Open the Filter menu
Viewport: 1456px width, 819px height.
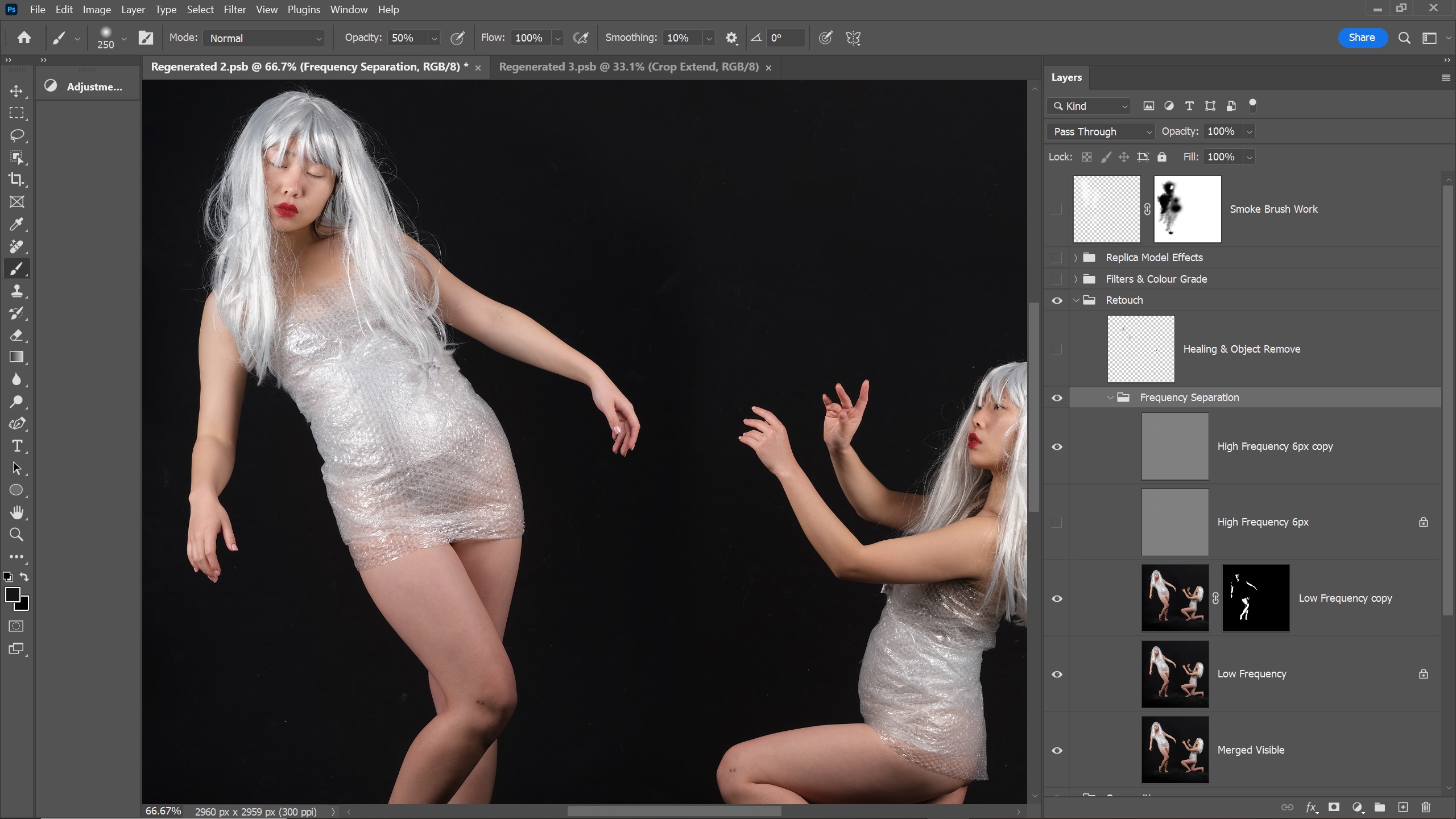click(x=234, y=10)
